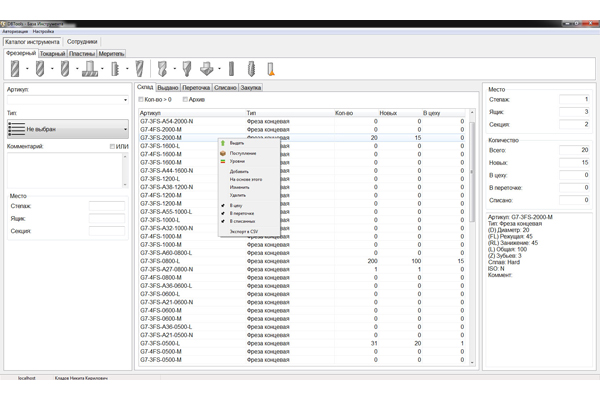The width and height of the screenshot is (600, 400).
Task: Click the cardboard box icon beside Поступление
Action: pyautogui.click(x=223, y=153)
